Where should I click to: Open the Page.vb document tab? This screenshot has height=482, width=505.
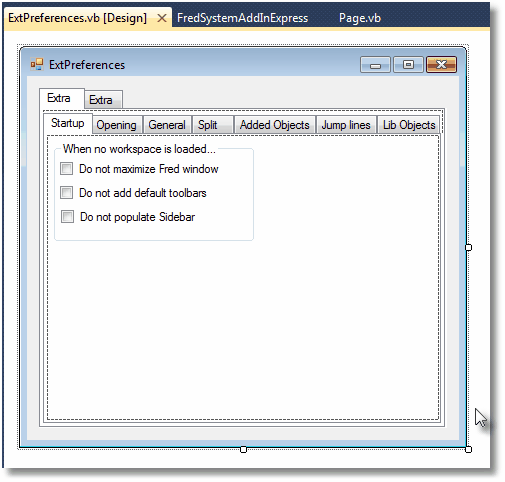tap(360, 18)
